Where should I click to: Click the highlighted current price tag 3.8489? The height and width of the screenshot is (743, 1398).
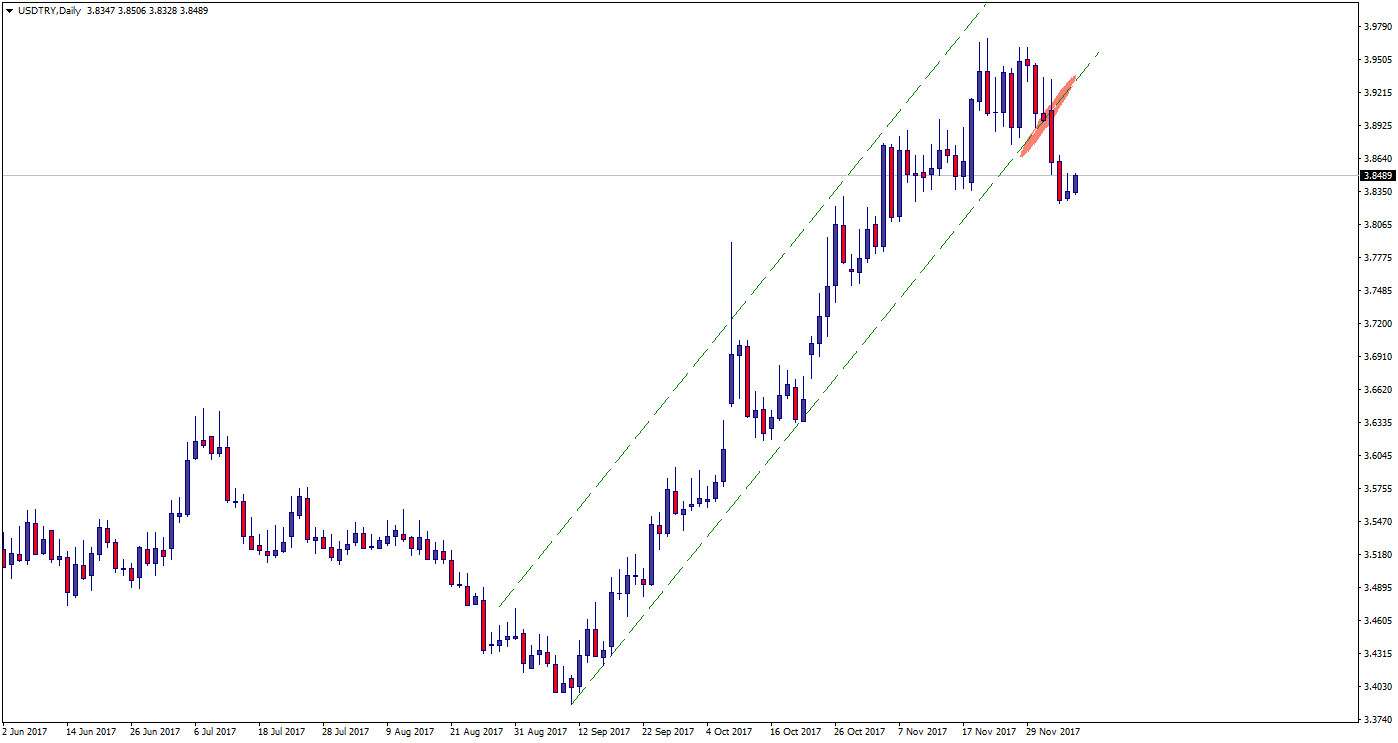tap(1376, 176)
